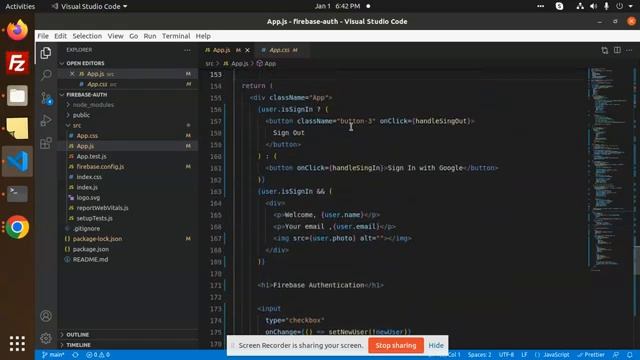This screenshot has width=640, height=360.
Task: Open the Help menu
Action: point(203,36)
